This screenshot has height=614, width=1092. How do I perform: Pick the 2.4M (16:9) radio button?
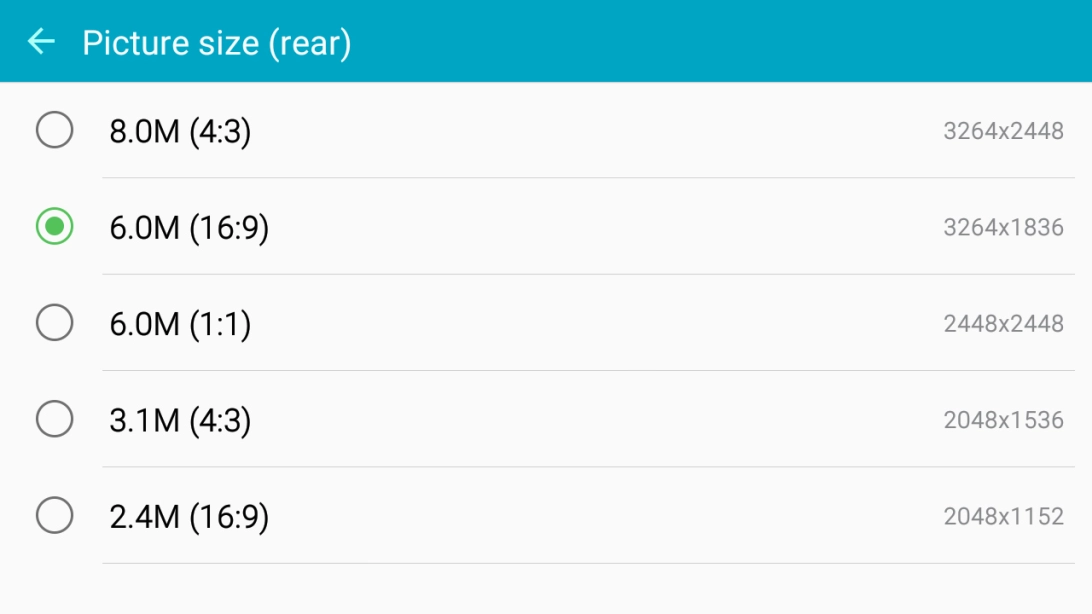coord(54,516)
